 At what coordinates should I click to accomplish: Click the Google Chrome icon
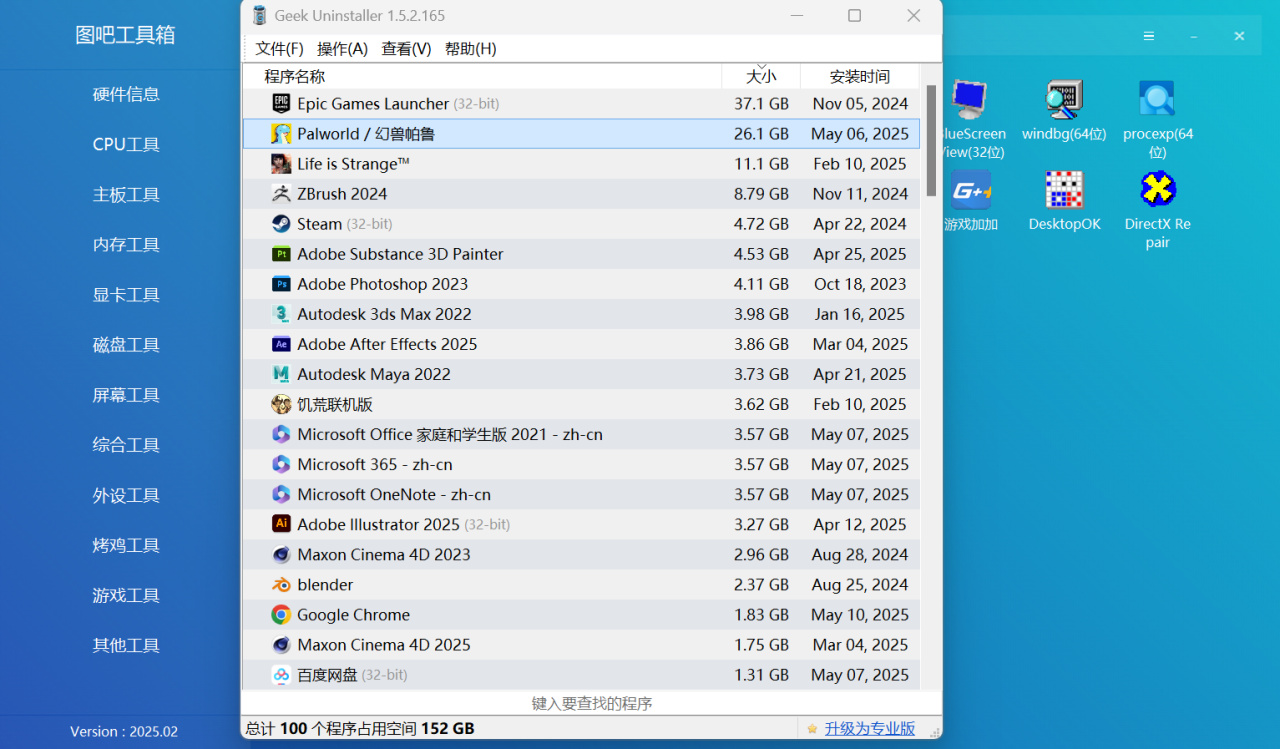click(x=281, y=614)
